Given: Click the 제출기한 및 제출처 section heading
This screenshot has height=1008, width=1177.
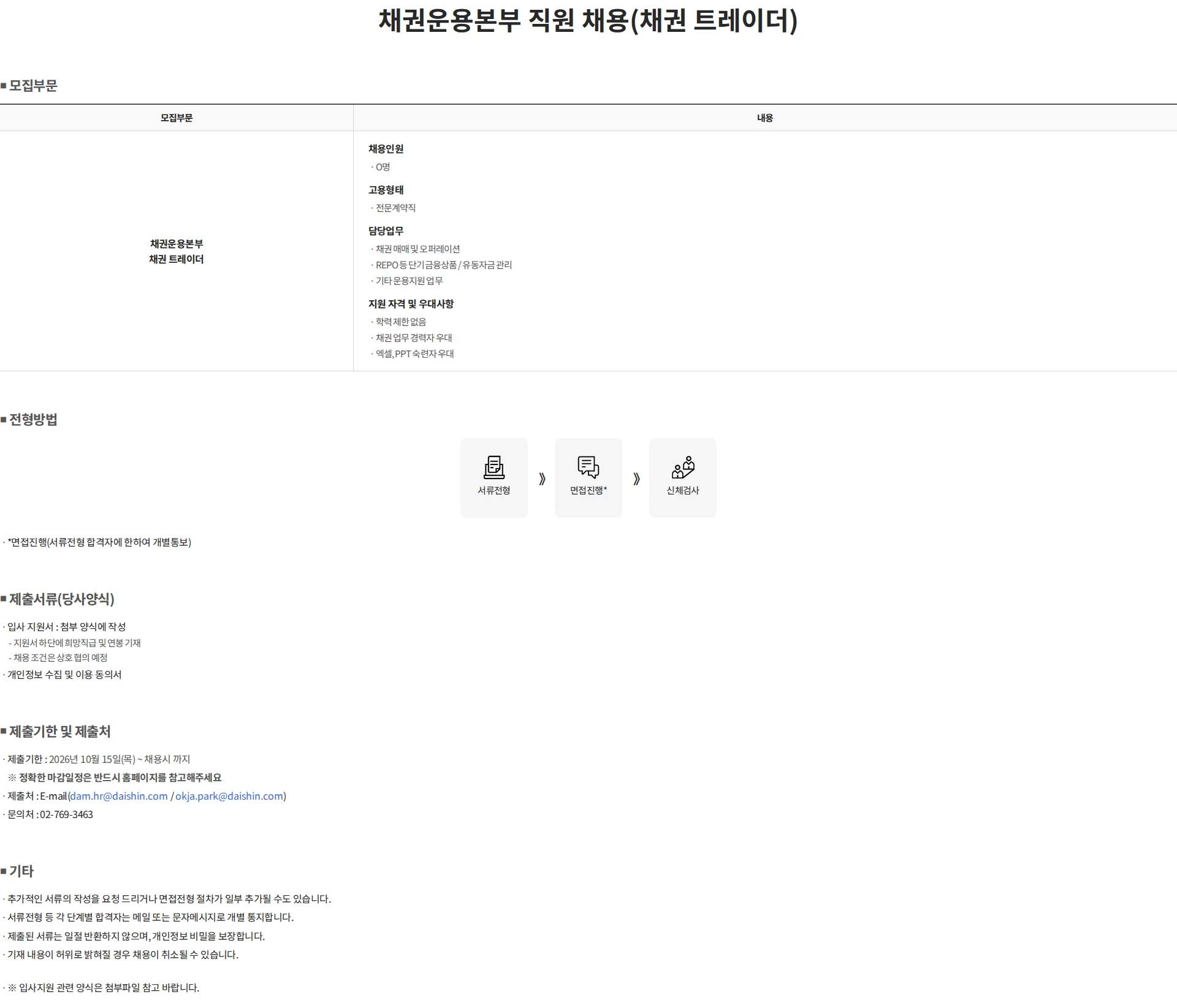Looking at the screenshot, I should pyautogui.click(x=60, y=732).
